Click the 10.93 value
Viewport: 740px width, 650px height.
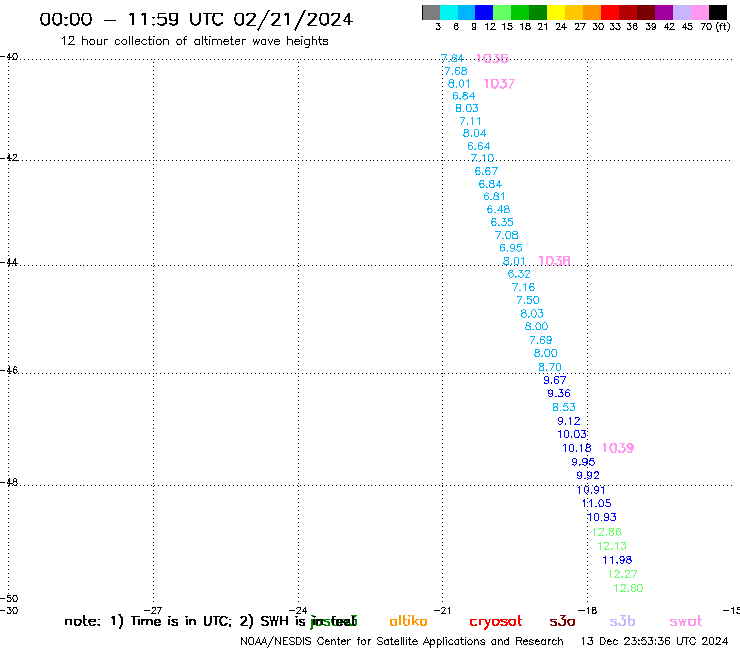click(602, 517)
